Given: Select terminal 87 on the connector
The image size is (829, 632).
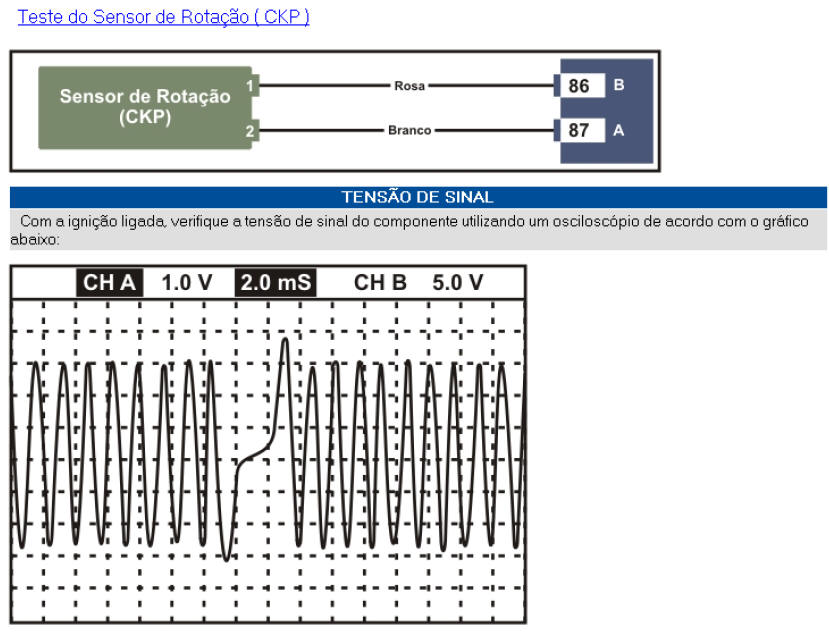Looking at the screenshot, I should [x=579, y=130].
